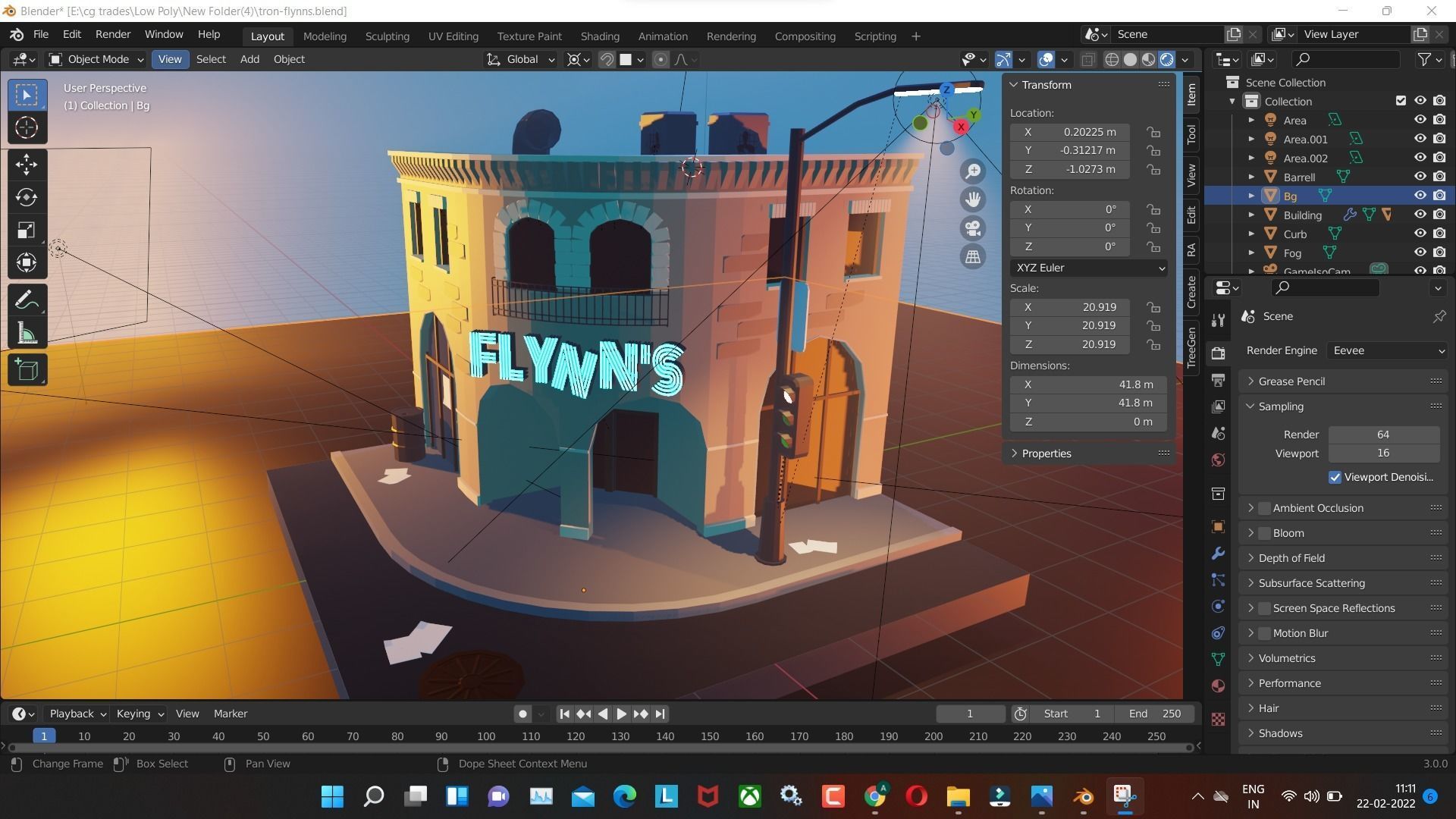Open the File menu
This screenshot has height=819, width=1456.
pyautogui.click(x=41, y=35)
